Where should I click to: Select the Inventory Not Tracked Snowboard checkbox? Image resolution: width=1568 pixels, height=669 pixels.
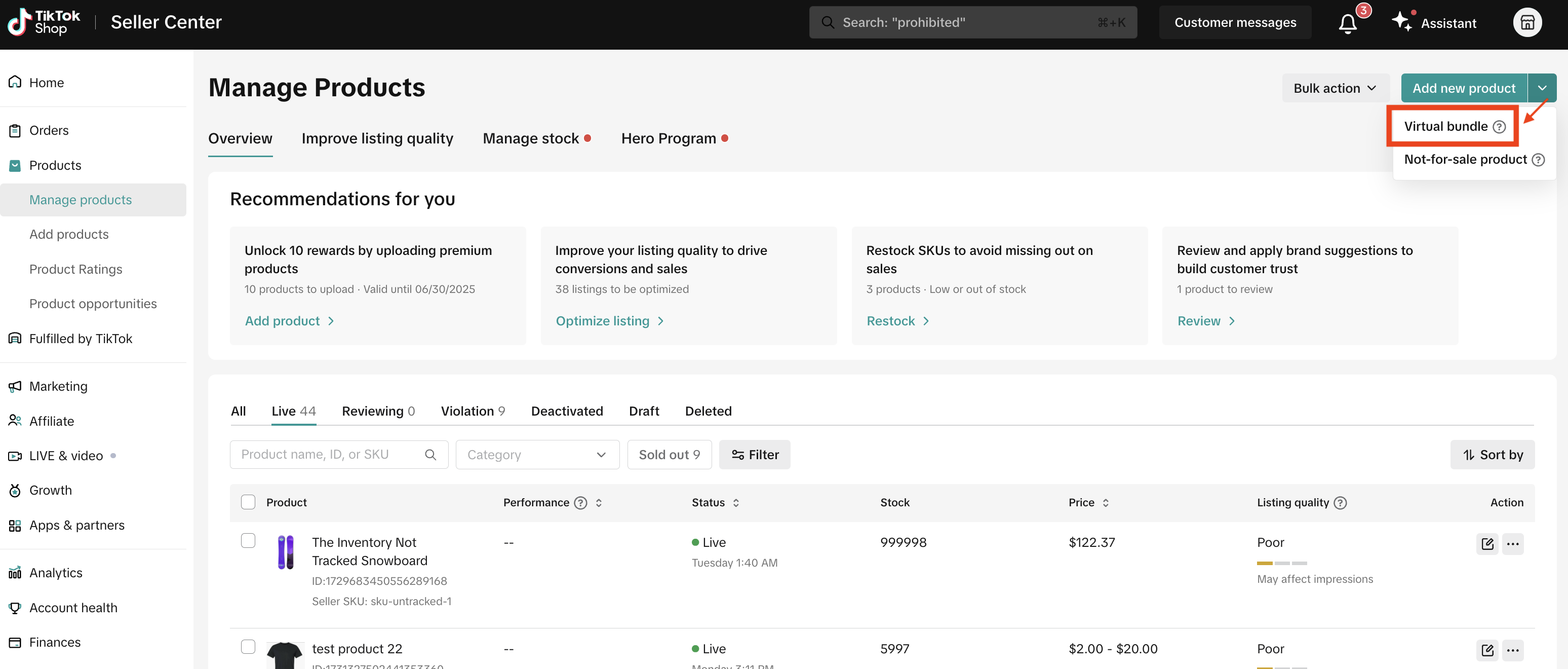tap(248, 540)
